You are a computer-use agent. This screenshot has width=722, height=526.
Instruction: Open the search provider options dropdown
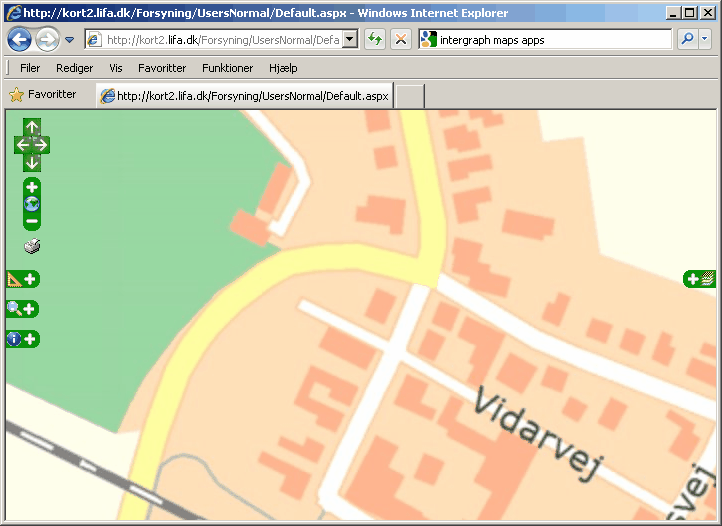(705, 39)
